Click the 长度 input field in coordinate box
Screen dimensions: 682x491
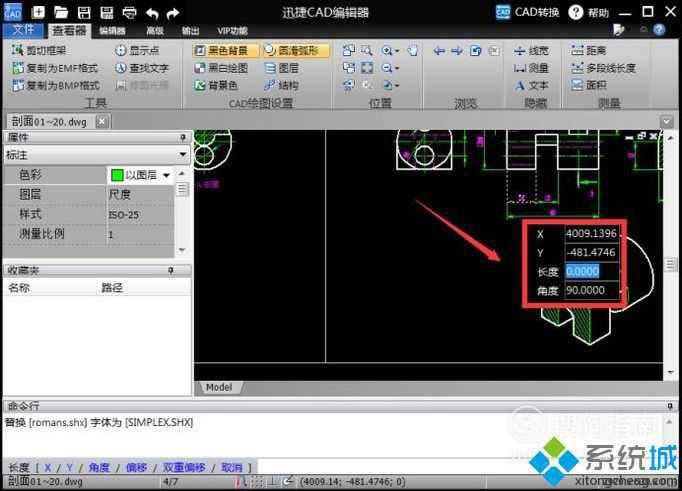[592, 271]
